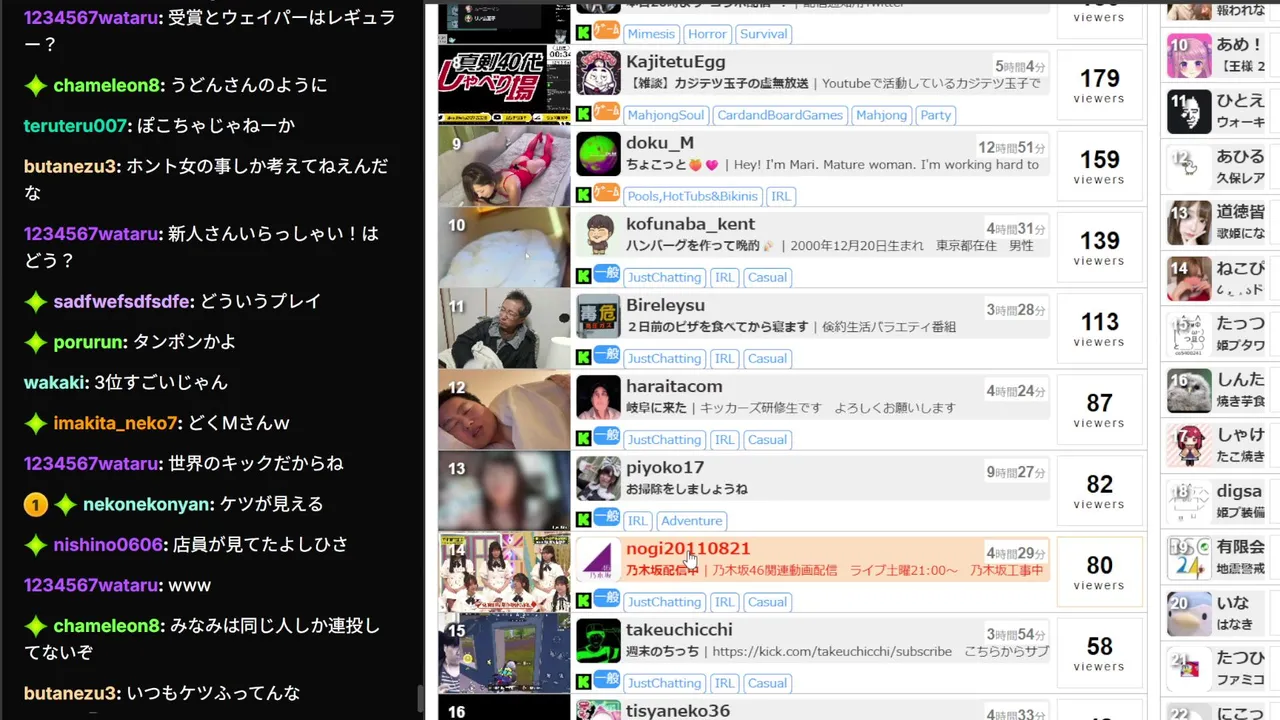The height and width of the screenshot is (720, 1280).
Task: Click username wakaki in chat
Action: point(54,383)
